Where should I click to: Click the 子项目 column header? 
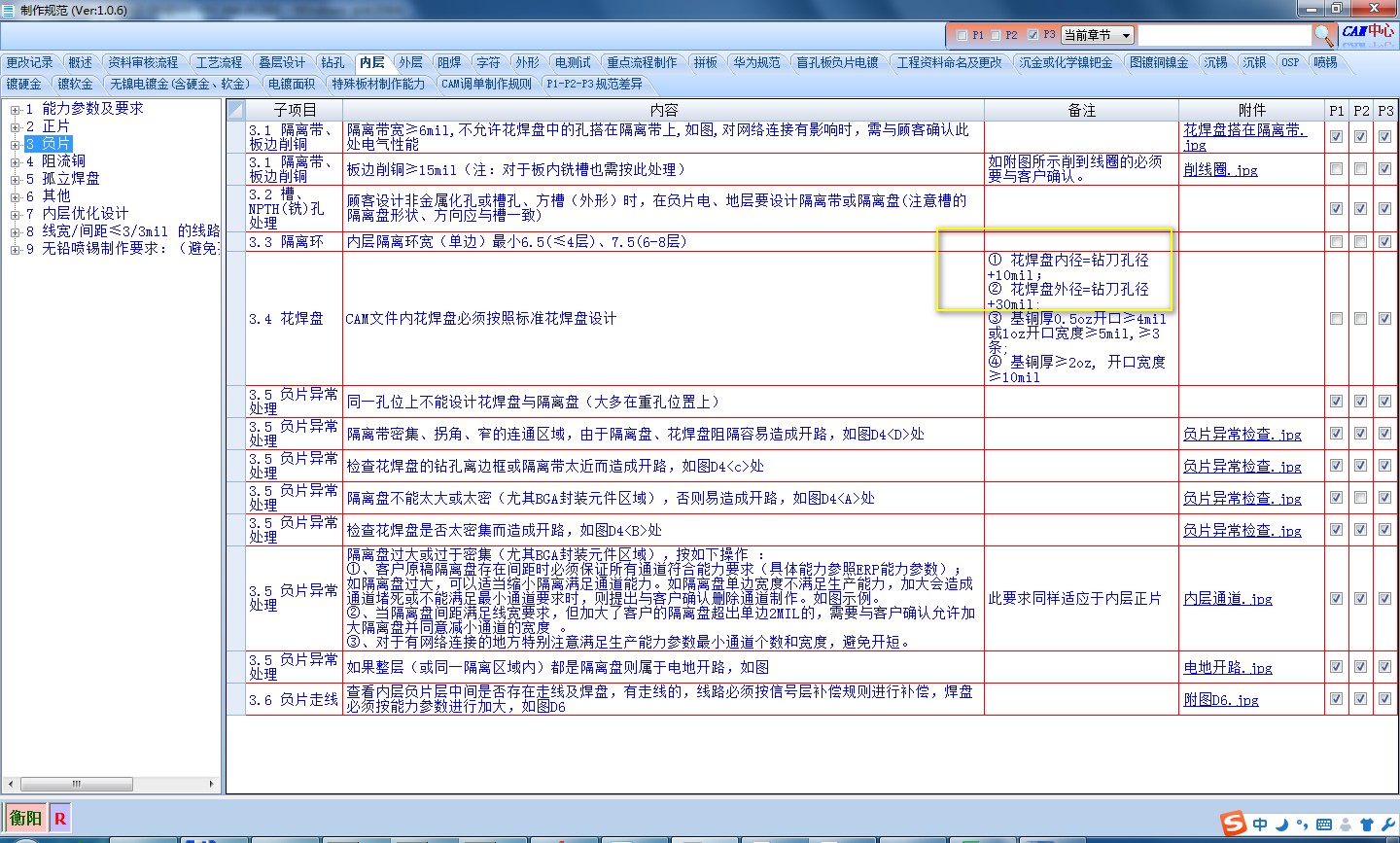[295, 110]
